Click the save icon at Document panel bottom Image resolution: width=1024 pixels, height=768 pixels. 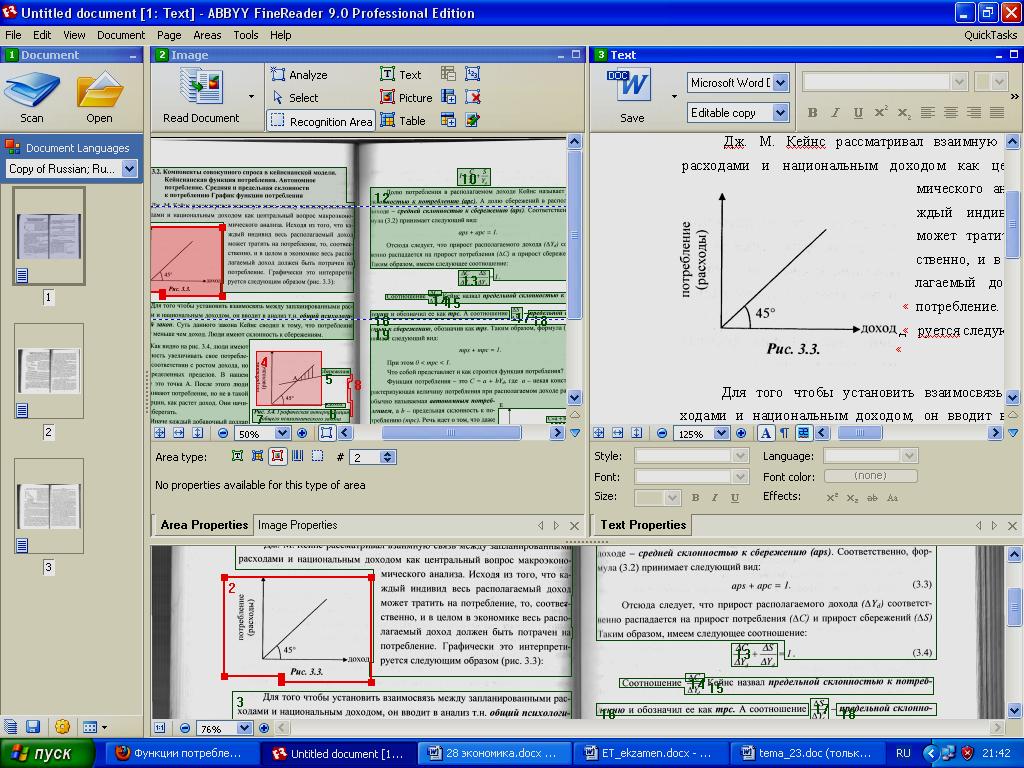pos(33,726)
